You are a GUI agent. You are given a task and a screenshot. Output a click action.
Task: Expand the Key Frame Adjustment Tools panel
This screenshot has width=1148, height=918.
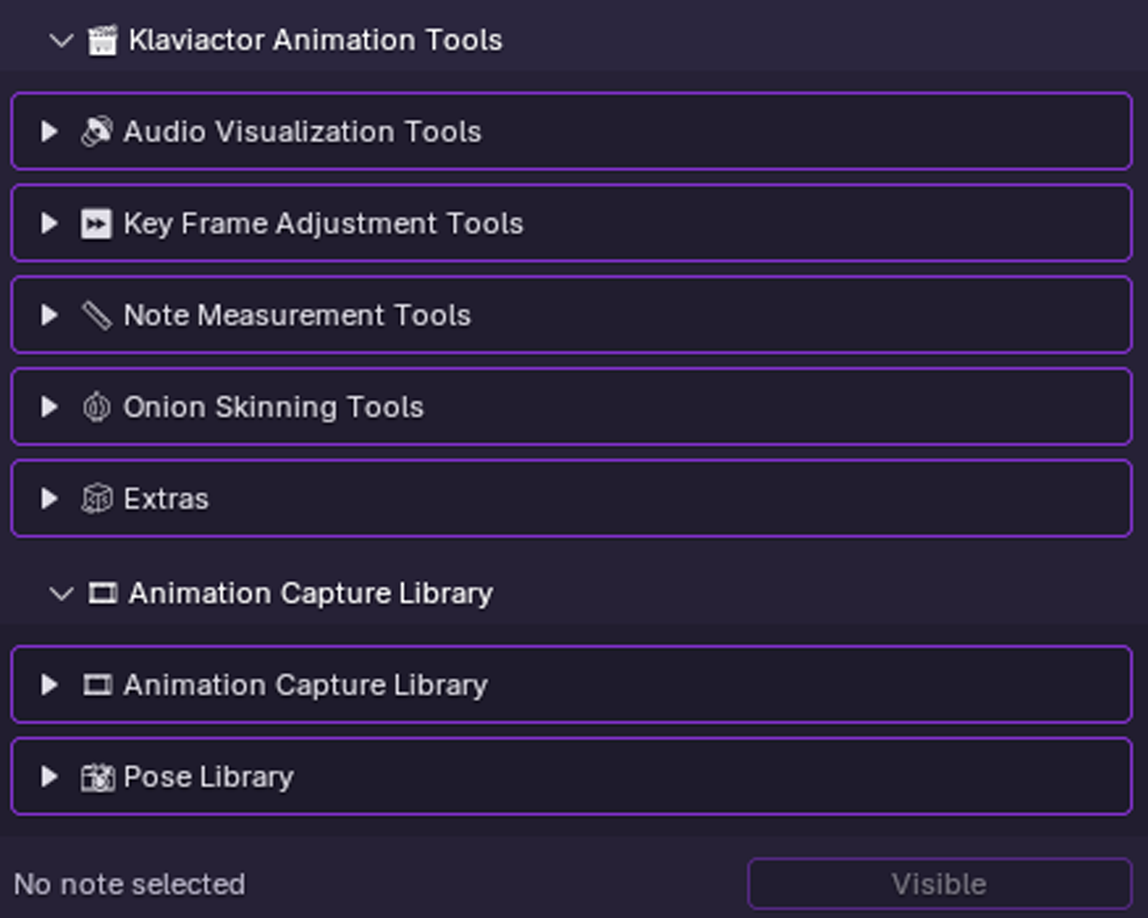click(47, 224)
